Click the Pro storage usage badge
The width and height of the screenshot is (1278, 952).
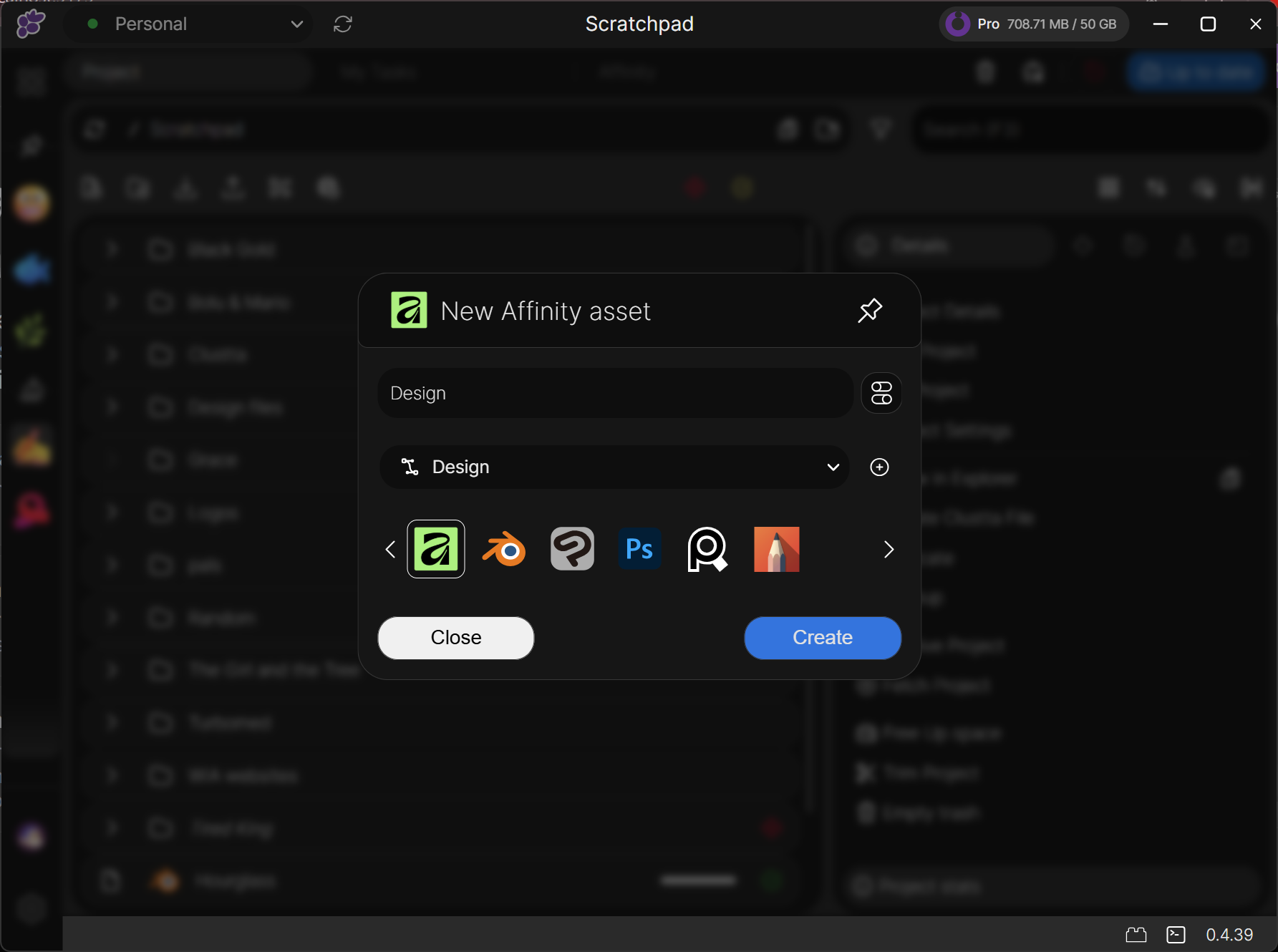(x=1033, y=24)
